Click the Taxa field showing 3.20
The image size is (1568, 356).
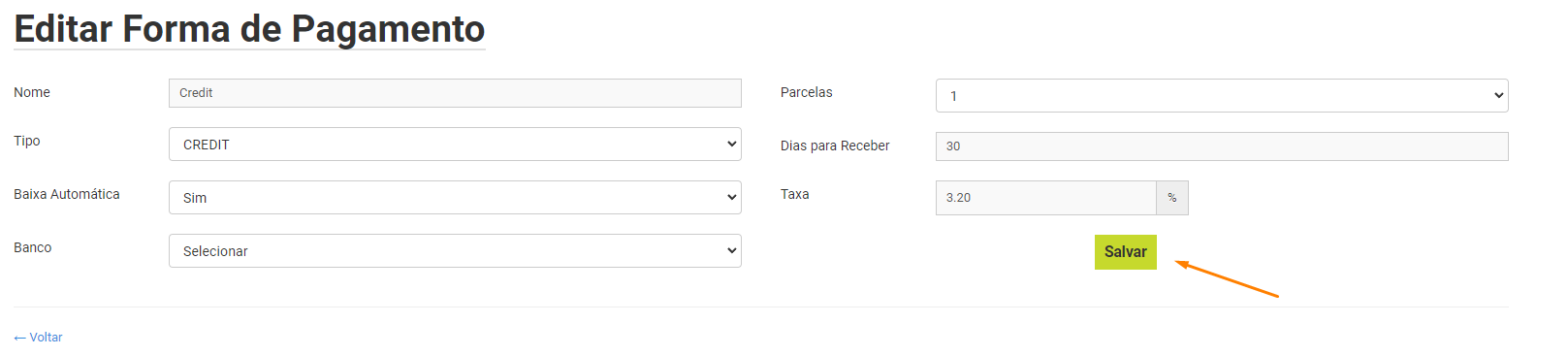click(x=1045, y=198)
